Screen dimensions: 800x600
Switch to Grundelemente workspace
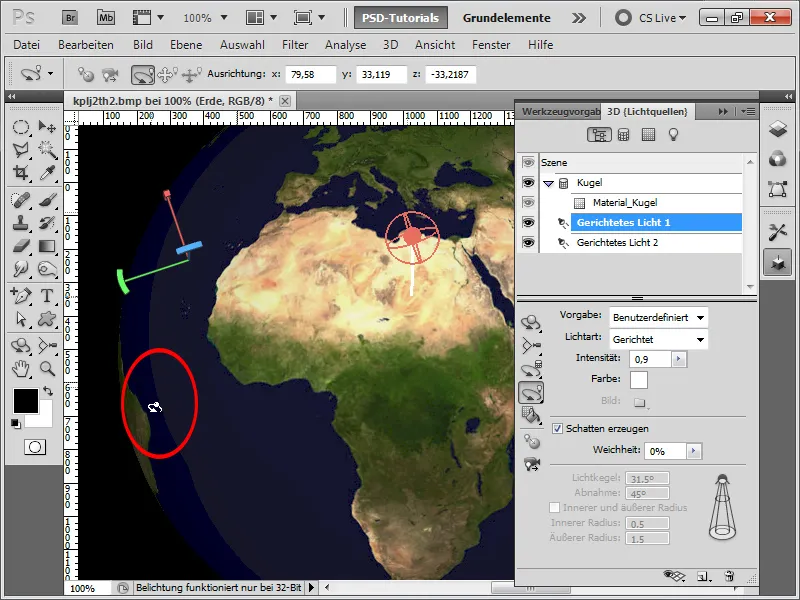point(507,18)
